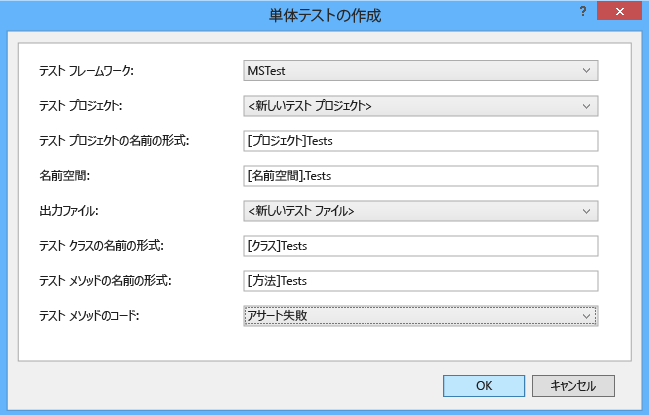The image size is (649, 415).
Task: Click the テスト クラスの名前の形式: label
Action: click(101, 246)
